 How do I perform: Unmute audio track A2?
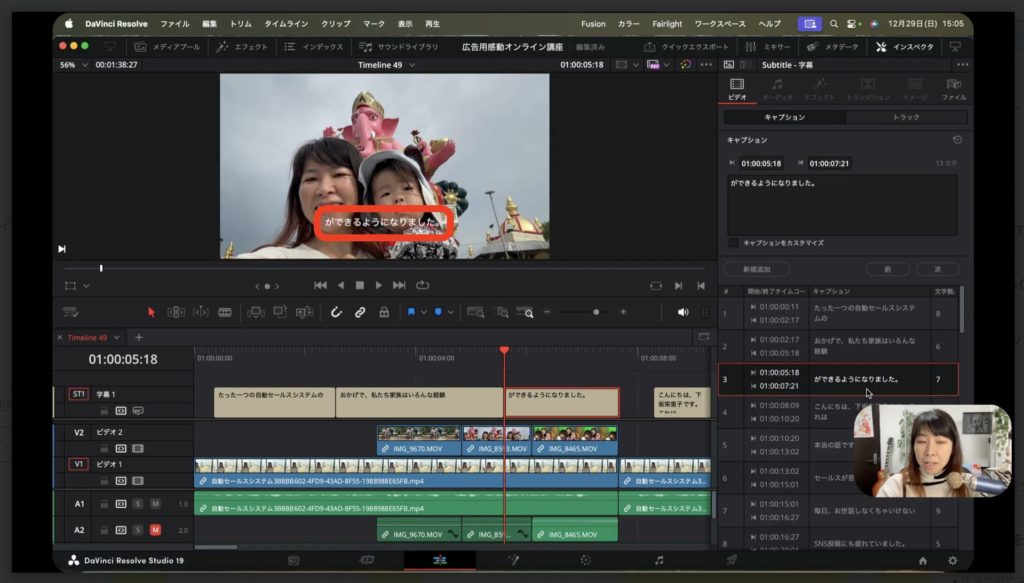coord(155,529)
